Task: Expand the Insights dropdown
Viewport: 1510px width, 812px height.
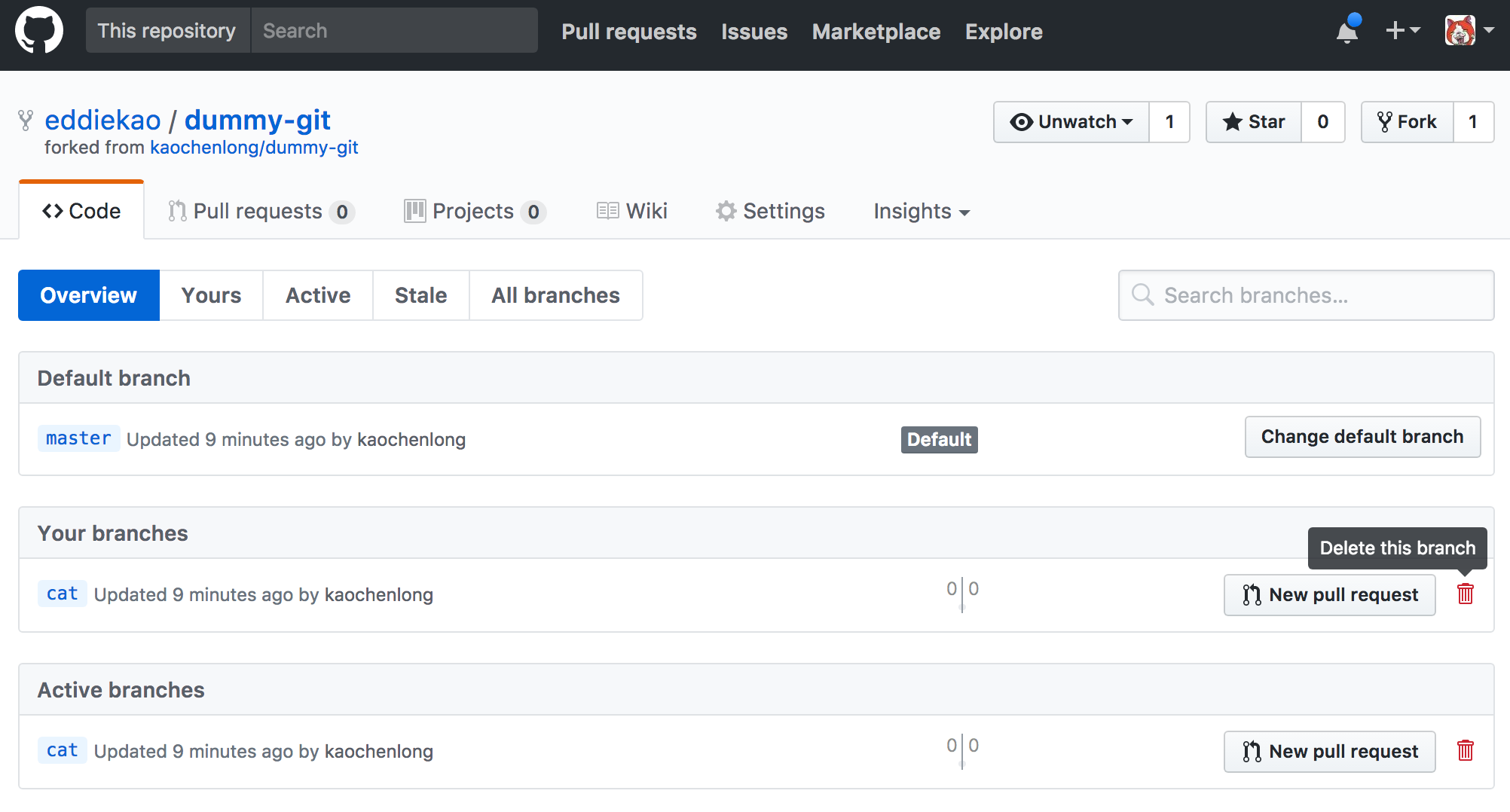Action: click(921, 212)
